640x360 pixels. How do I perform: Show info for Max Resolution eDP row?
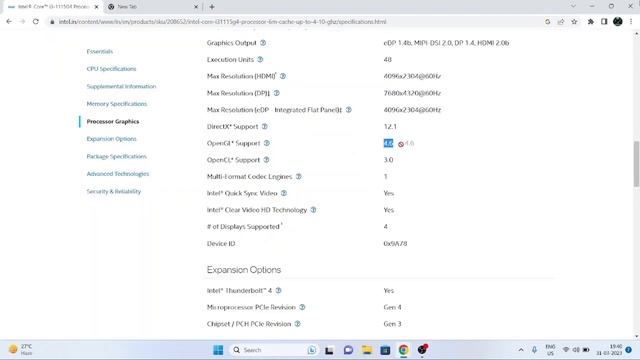349,110
